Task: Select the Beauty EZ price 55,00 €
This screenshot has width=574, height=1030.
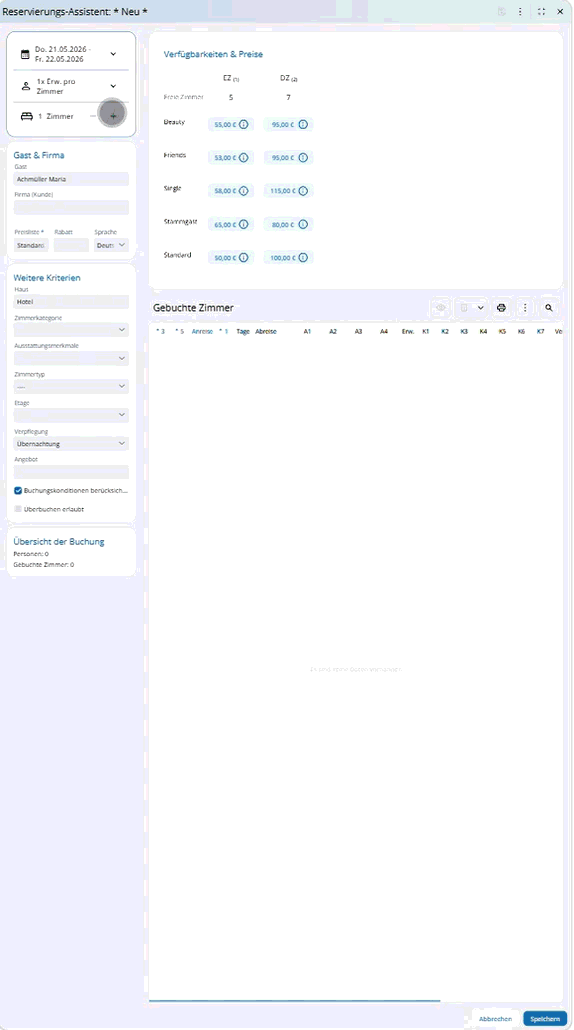Action: click(225, 124)
